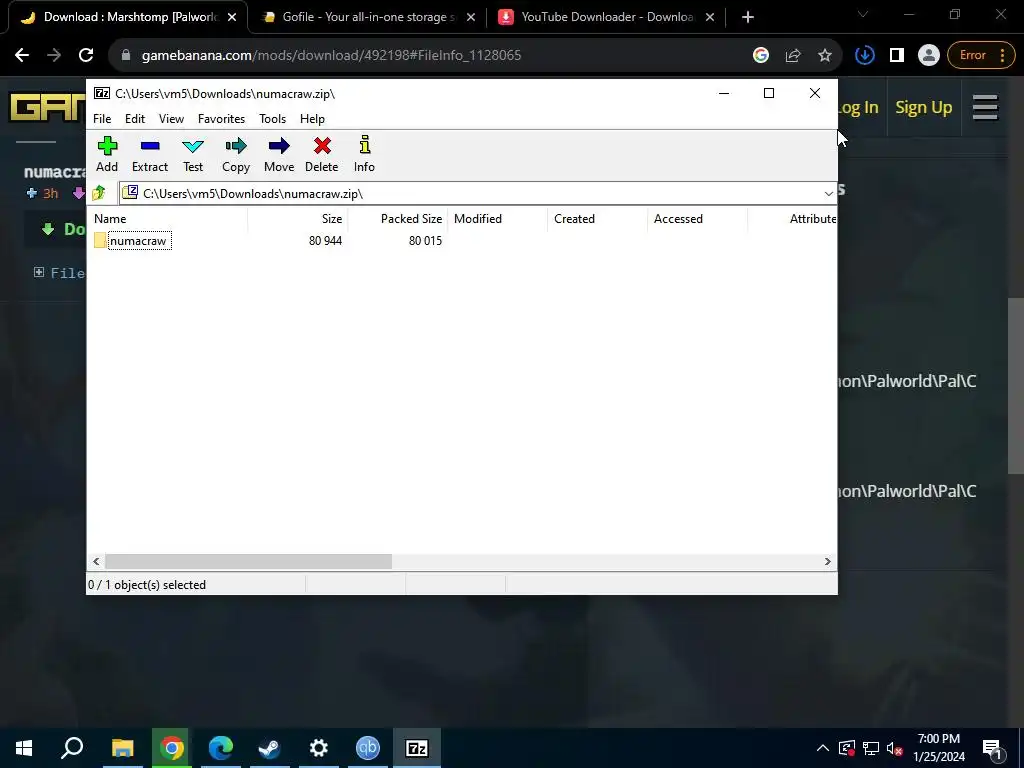
Task: Go back in Chrome
Action: coord(22,55)
